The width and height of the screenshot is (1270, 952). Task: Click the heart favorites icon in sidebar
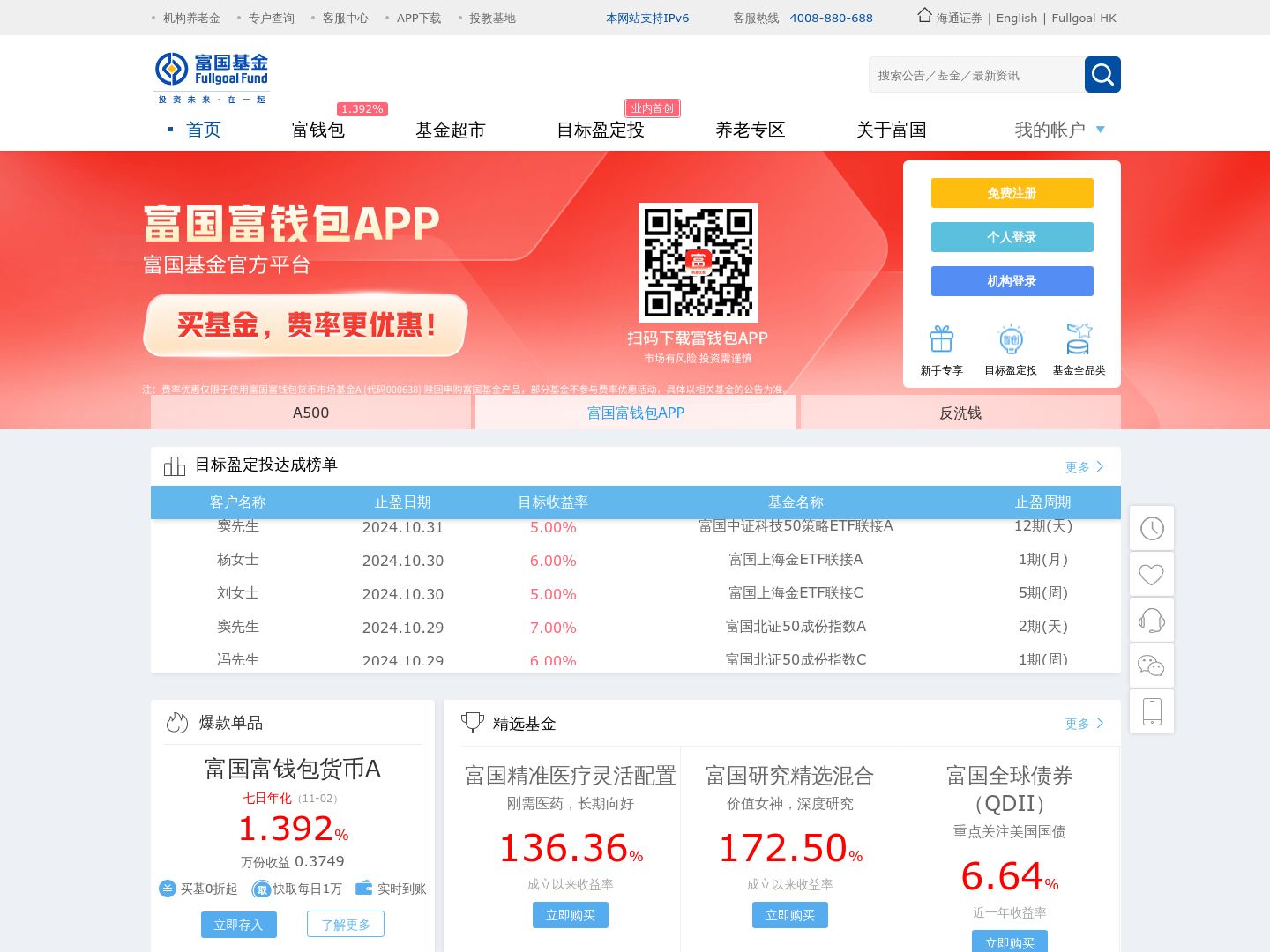1152,574
